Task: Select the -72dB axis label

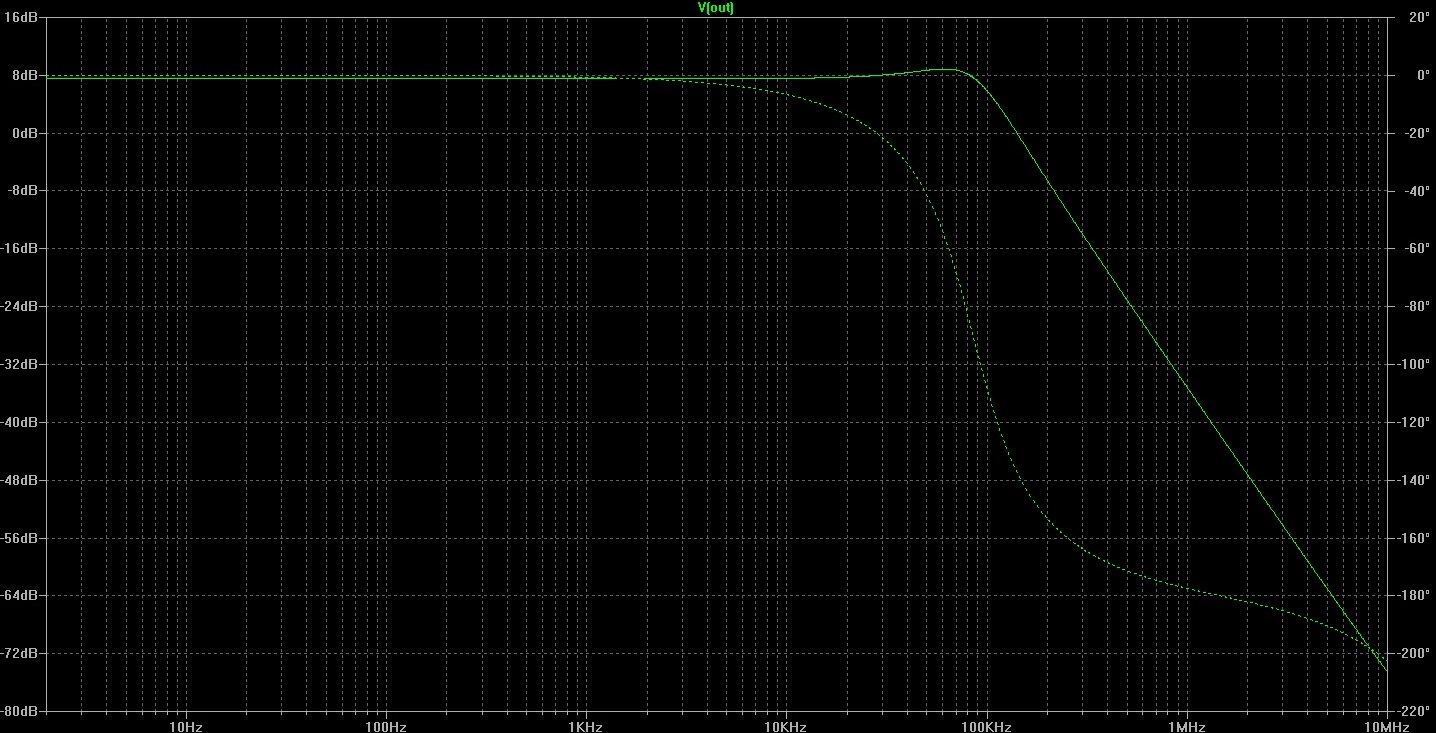Action: [19, 653]
